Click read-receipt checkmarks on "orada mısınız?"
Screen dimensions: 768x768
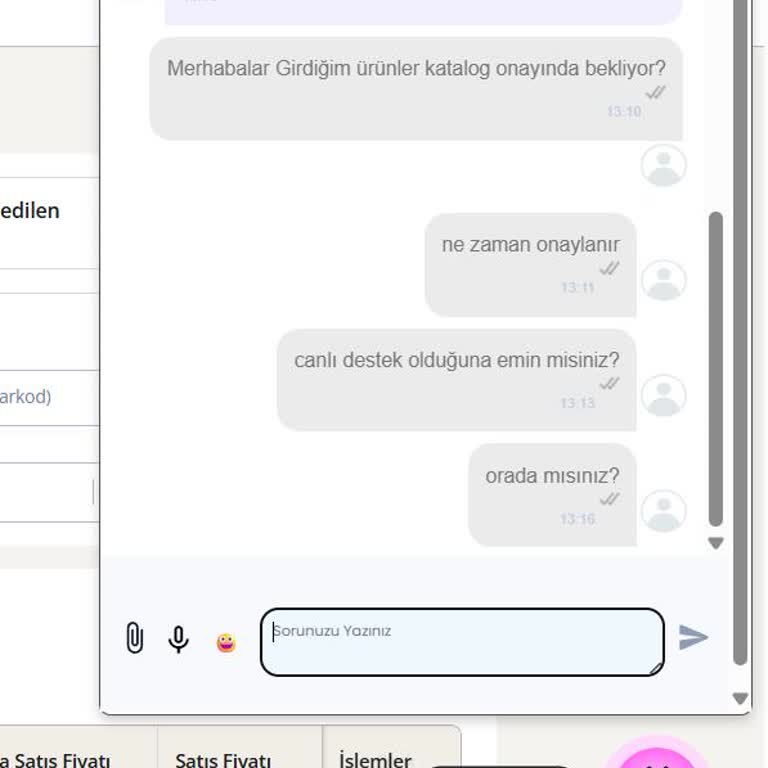point(609,499)
